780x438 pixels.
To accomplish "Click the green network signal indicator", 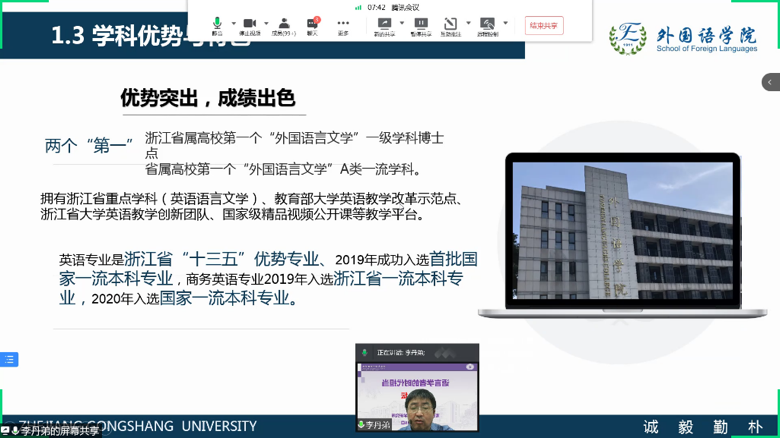I will click(x=358, y=7).
